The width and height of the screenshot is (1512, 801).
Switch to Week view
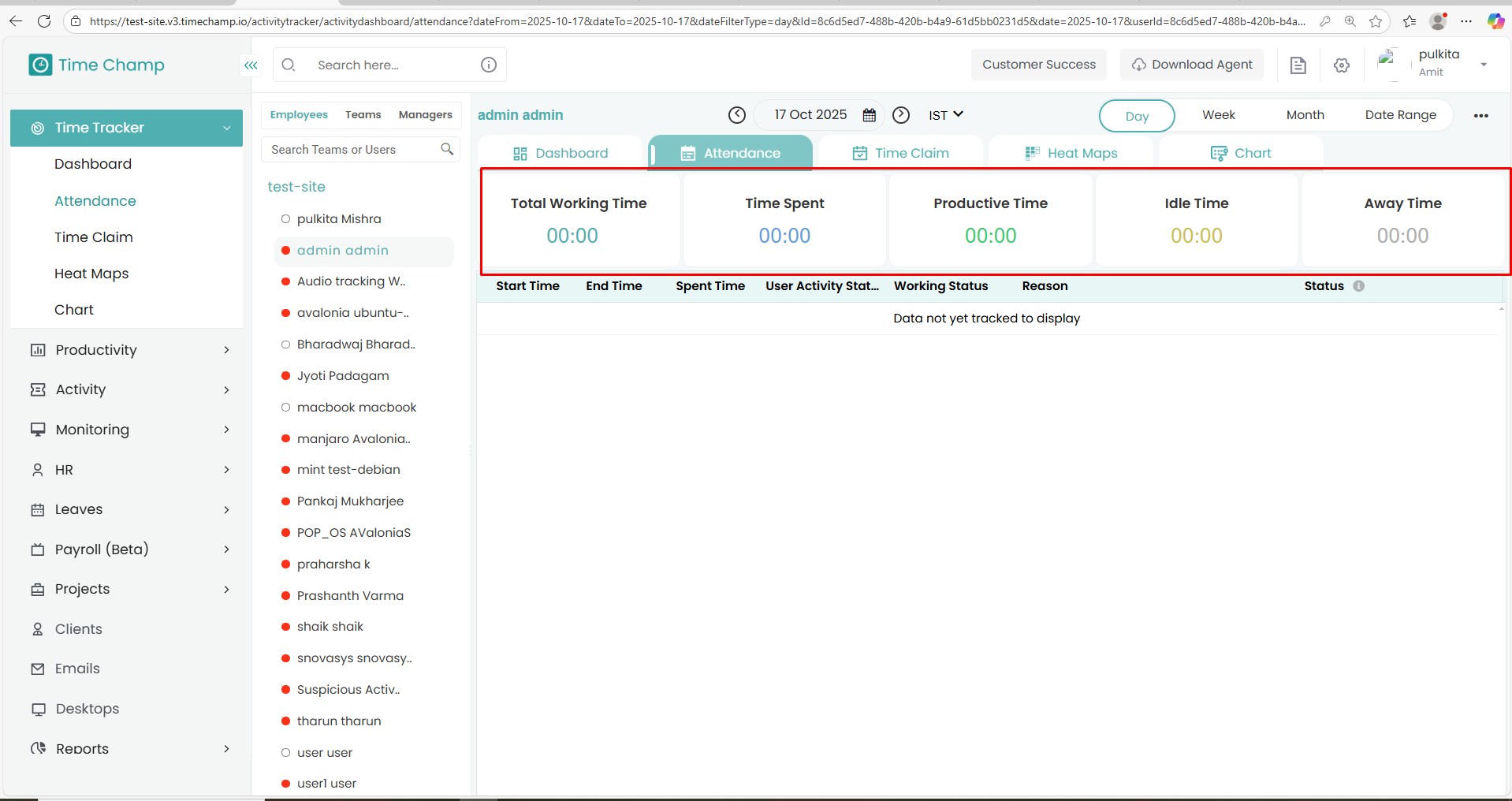tap(1218, 115)
